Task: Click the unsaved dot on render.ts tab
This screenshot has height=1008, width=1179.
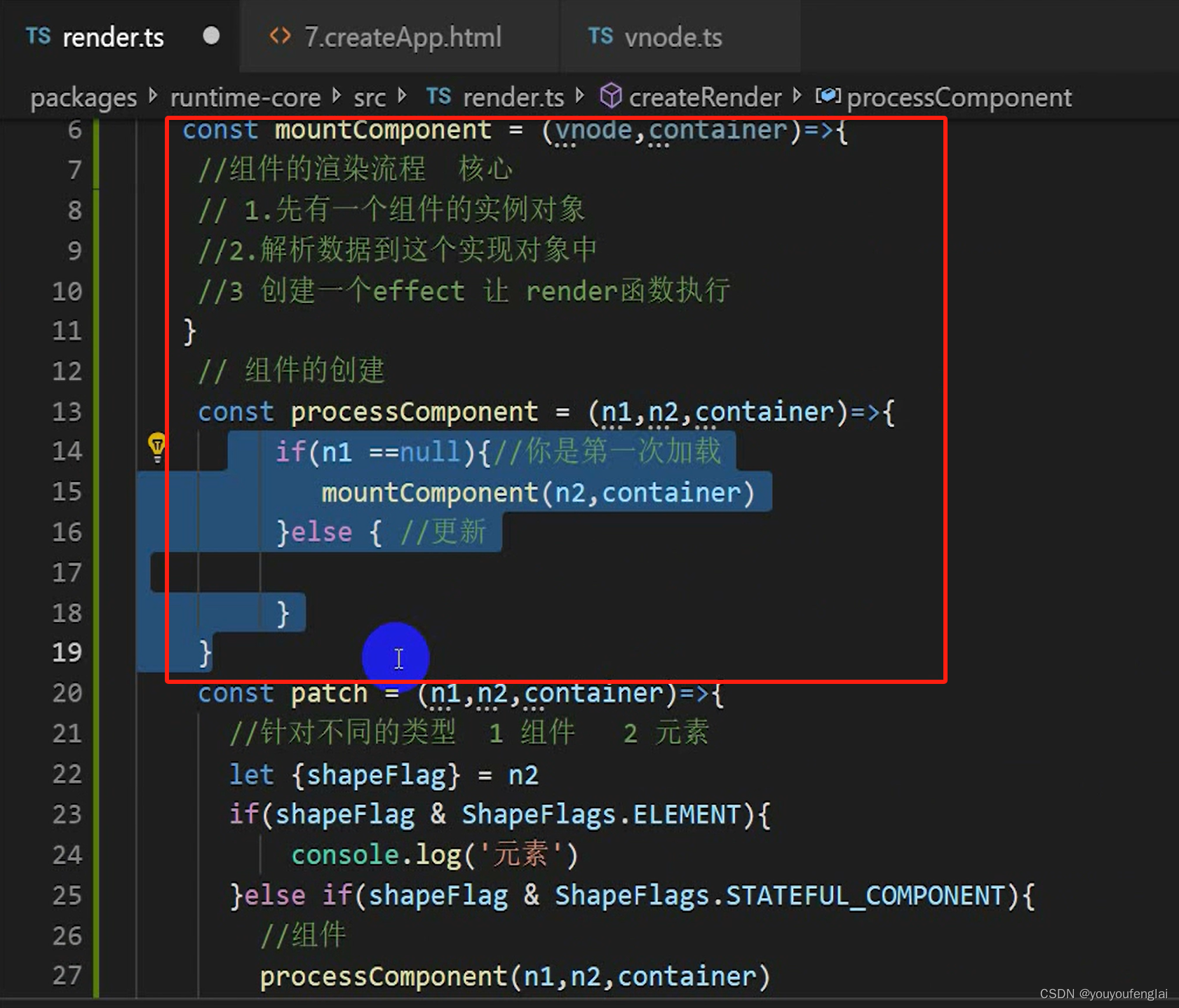Action: [x=211, y=36]
